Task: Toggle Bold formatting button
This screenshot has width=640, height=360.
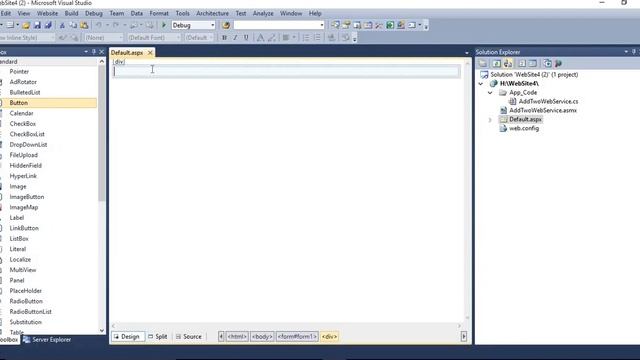Action: (x=224, y=38)
